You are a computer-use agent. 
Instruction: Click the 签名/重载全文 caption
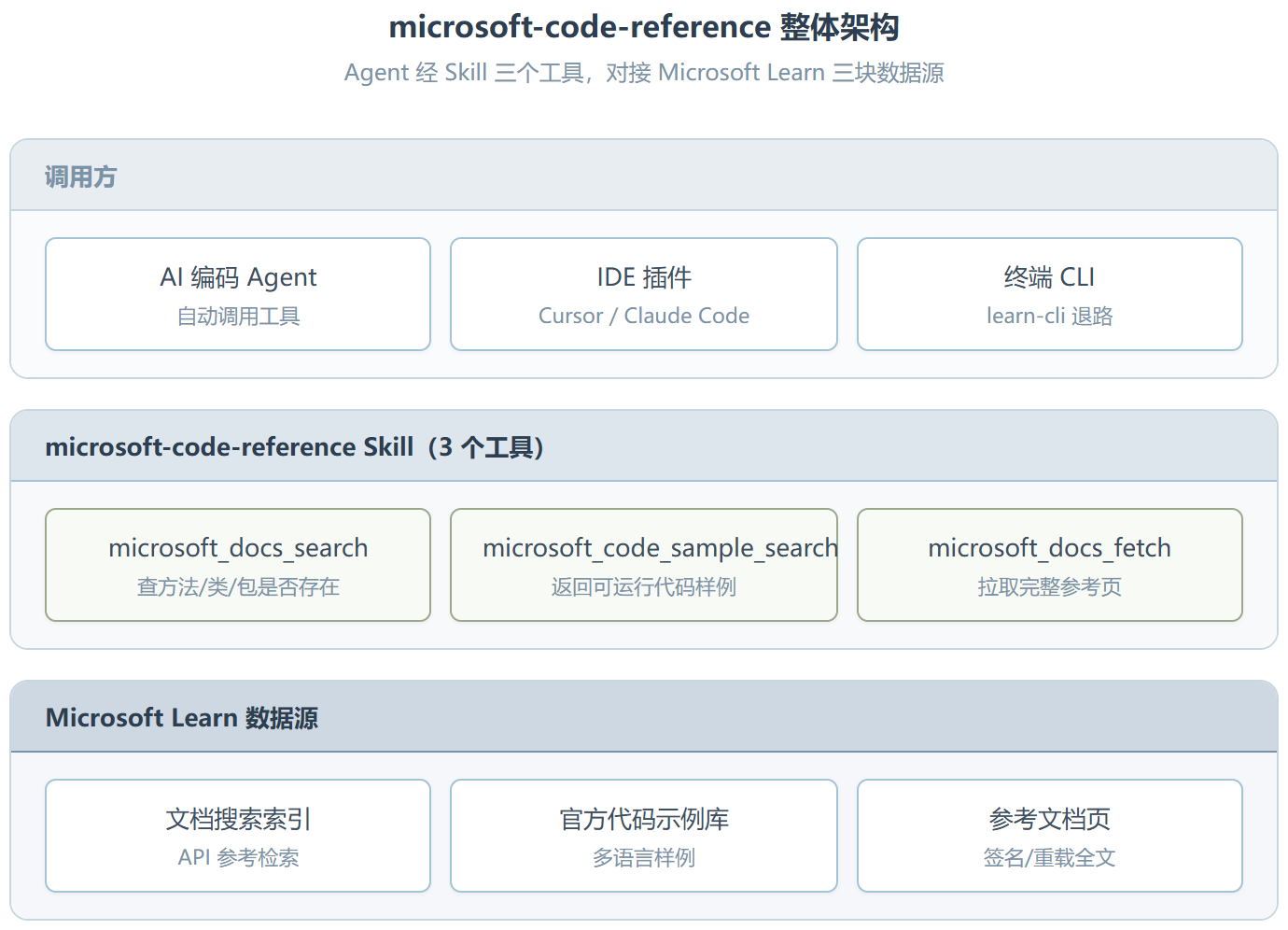[1050, 858]
